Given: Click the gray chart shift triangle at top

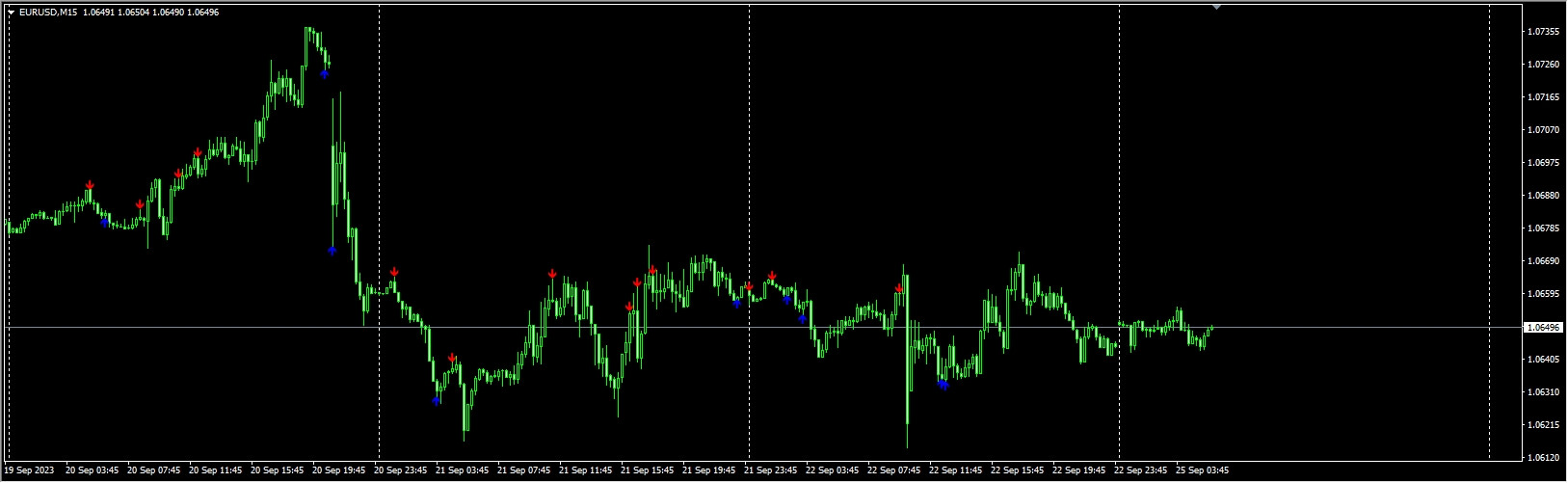Looking at the screenshot, I should 1216,7.
